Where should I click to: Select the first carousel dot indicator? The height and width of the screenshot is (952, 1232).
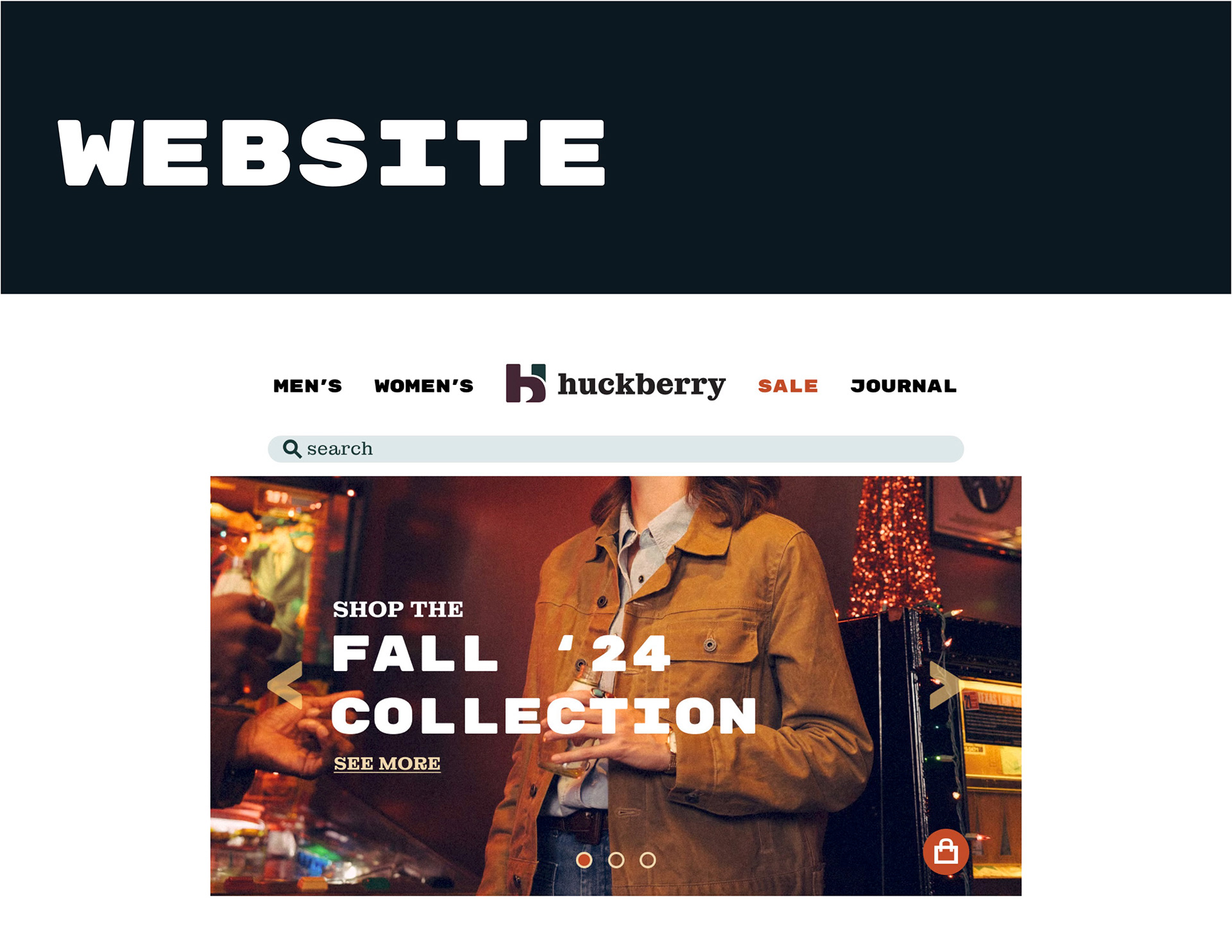click(x=584, y=860)
